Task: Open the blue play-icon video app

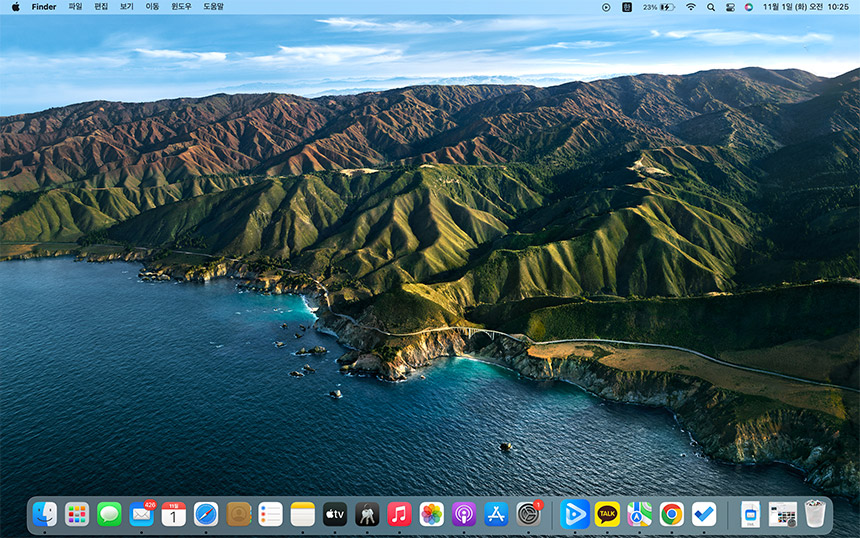Action: tap(575, 514)
